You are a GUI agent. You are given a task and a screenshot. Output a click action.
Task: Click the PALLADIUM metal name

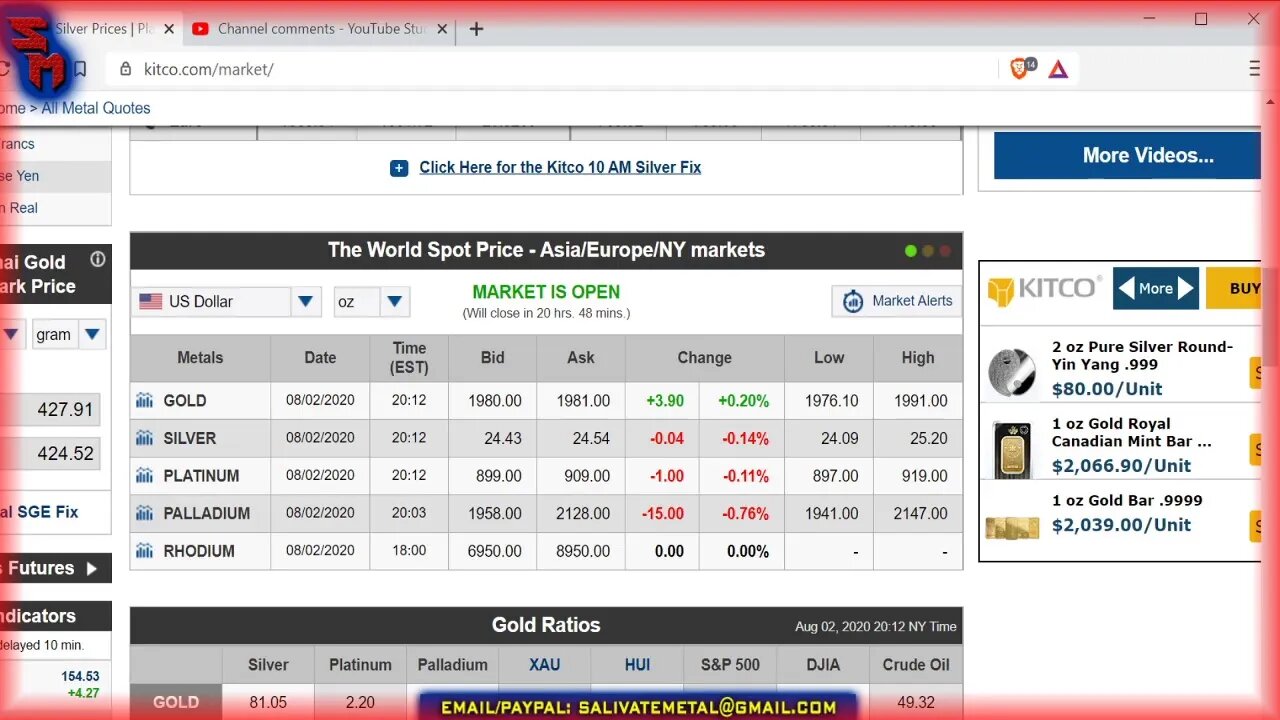pos(207,513)
